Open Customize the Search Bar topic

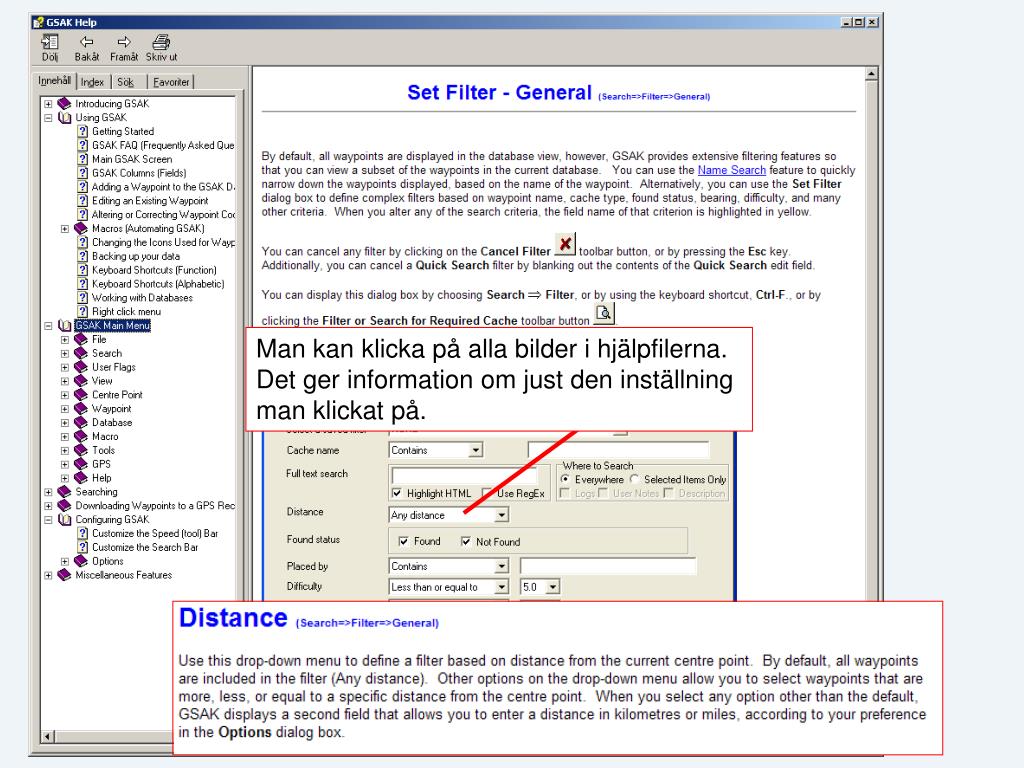145,547
